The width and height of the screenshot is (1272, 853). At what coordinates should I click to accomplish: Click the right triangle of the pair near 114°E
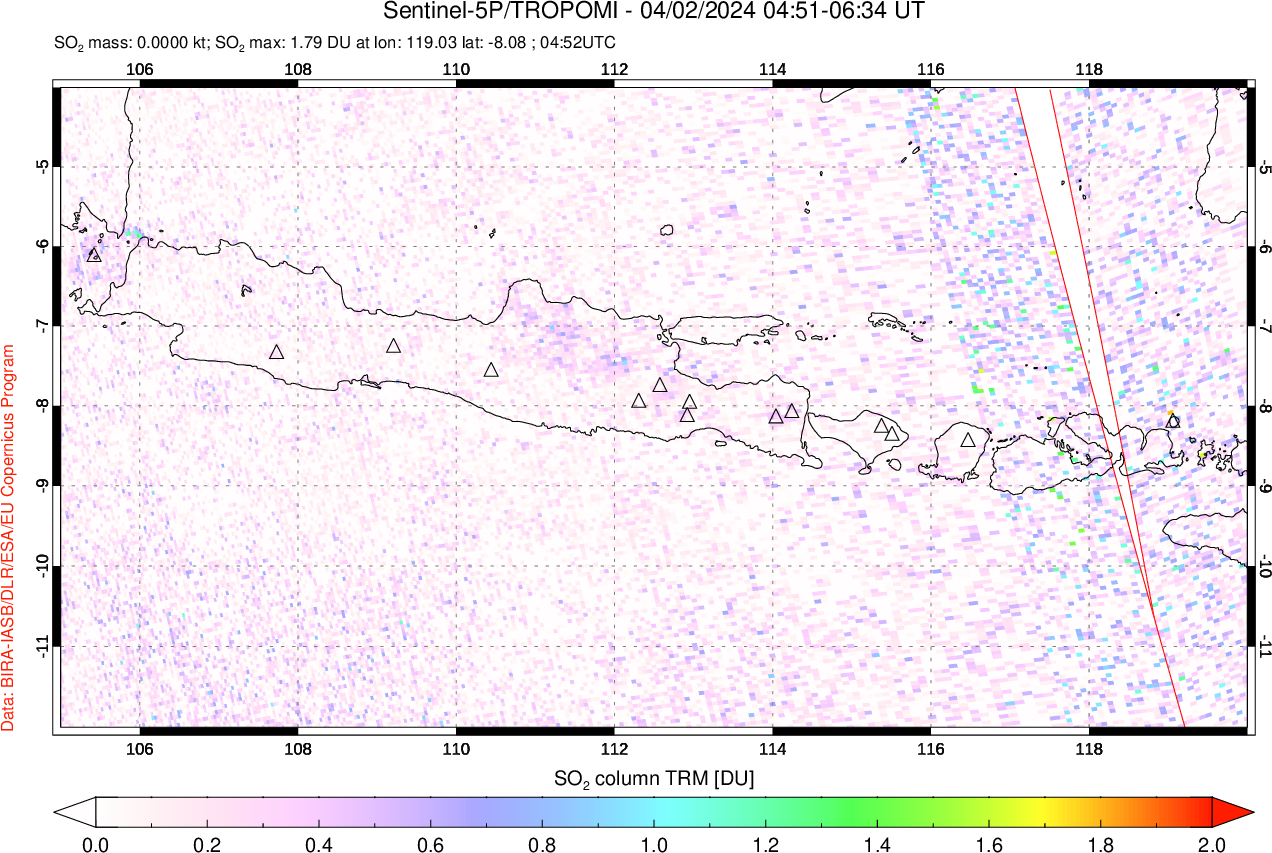(x=792, y=411)
